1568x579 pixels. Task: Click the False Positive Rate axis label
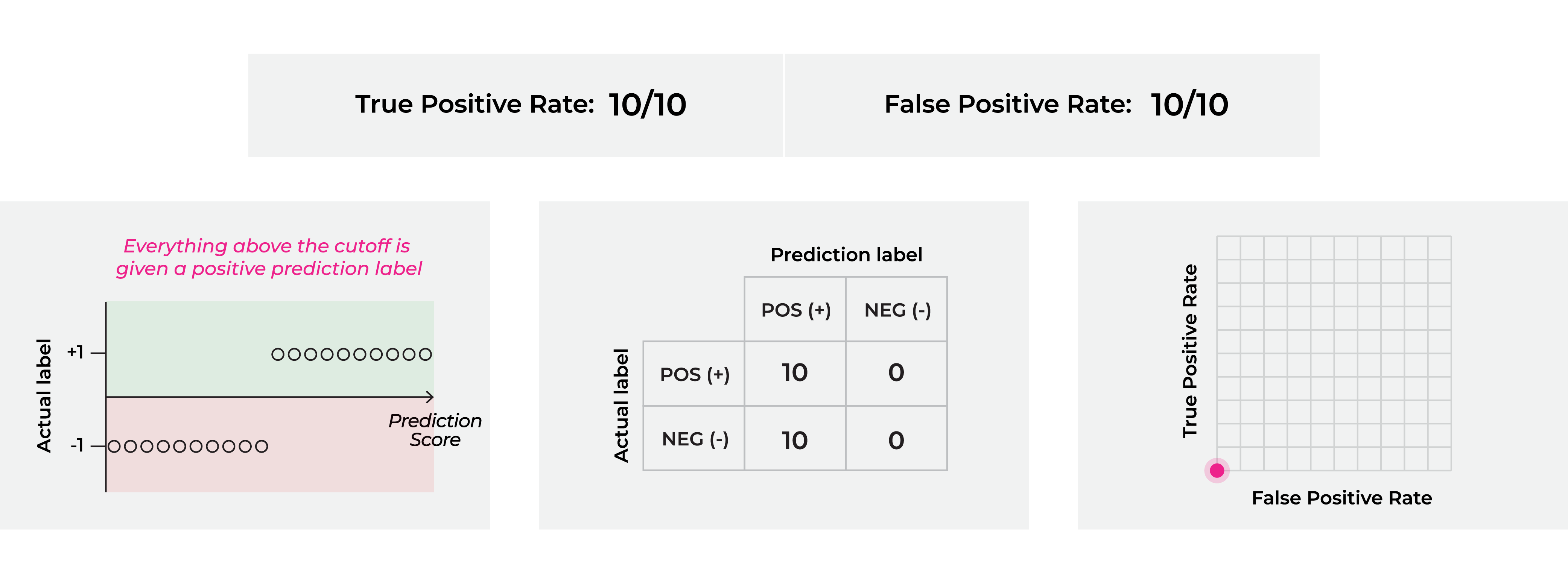[x=1341, y=498]
